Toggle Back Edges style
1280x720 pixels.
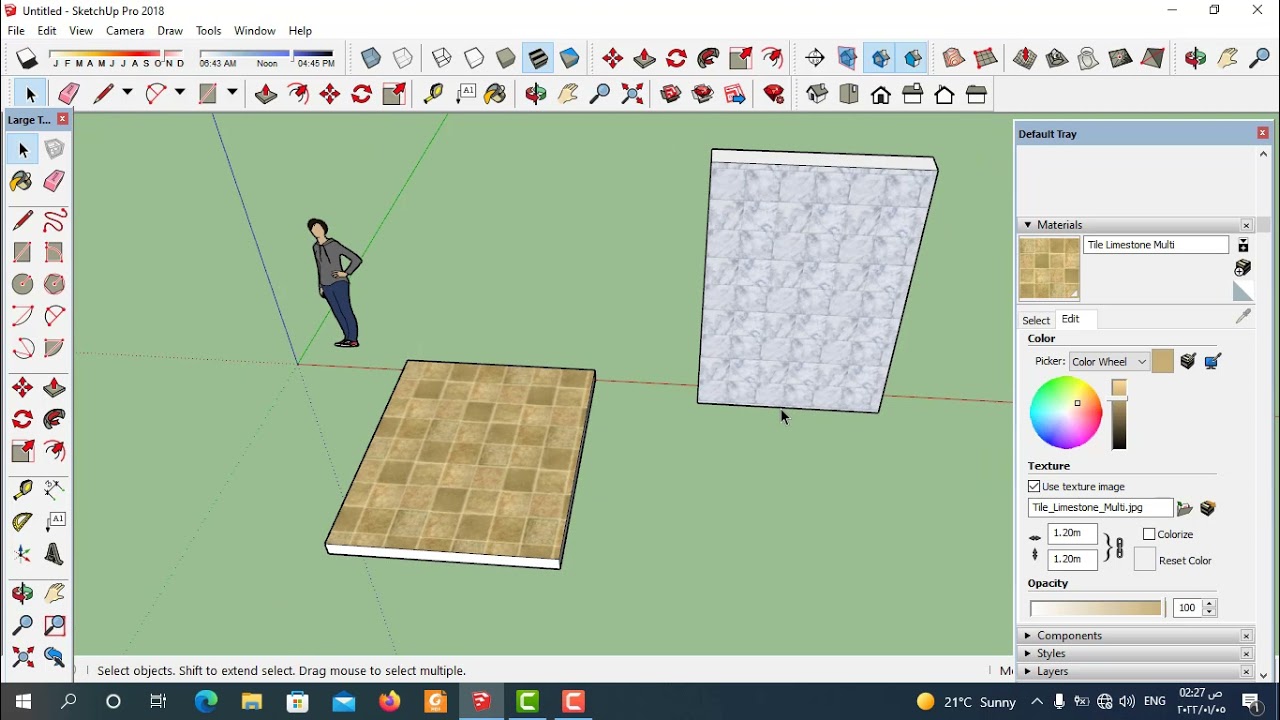[x=402, y=58]
